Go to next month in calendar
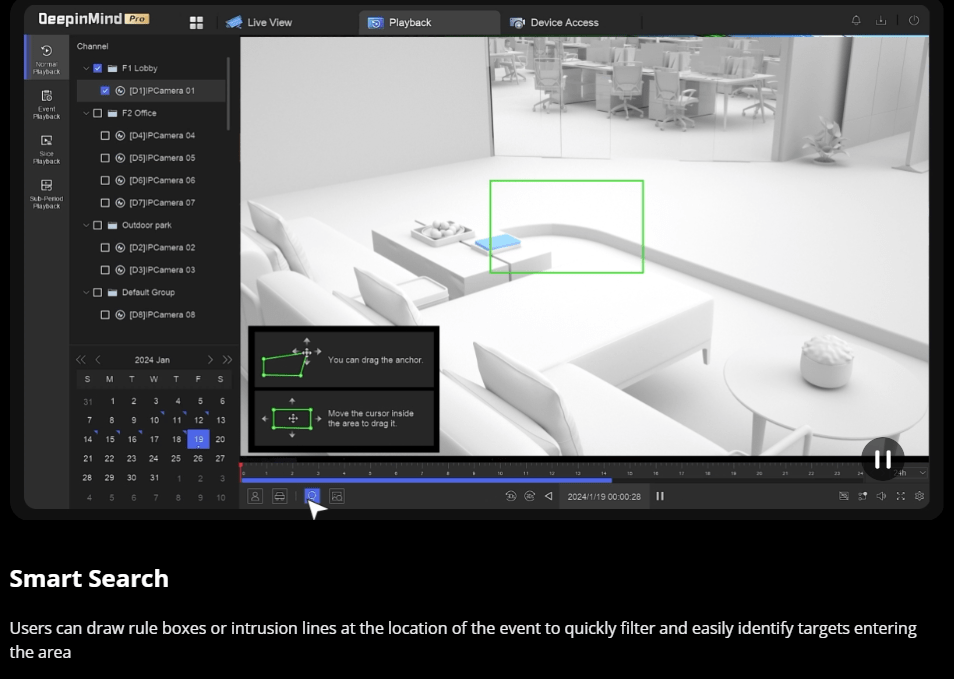 point(210,360)
